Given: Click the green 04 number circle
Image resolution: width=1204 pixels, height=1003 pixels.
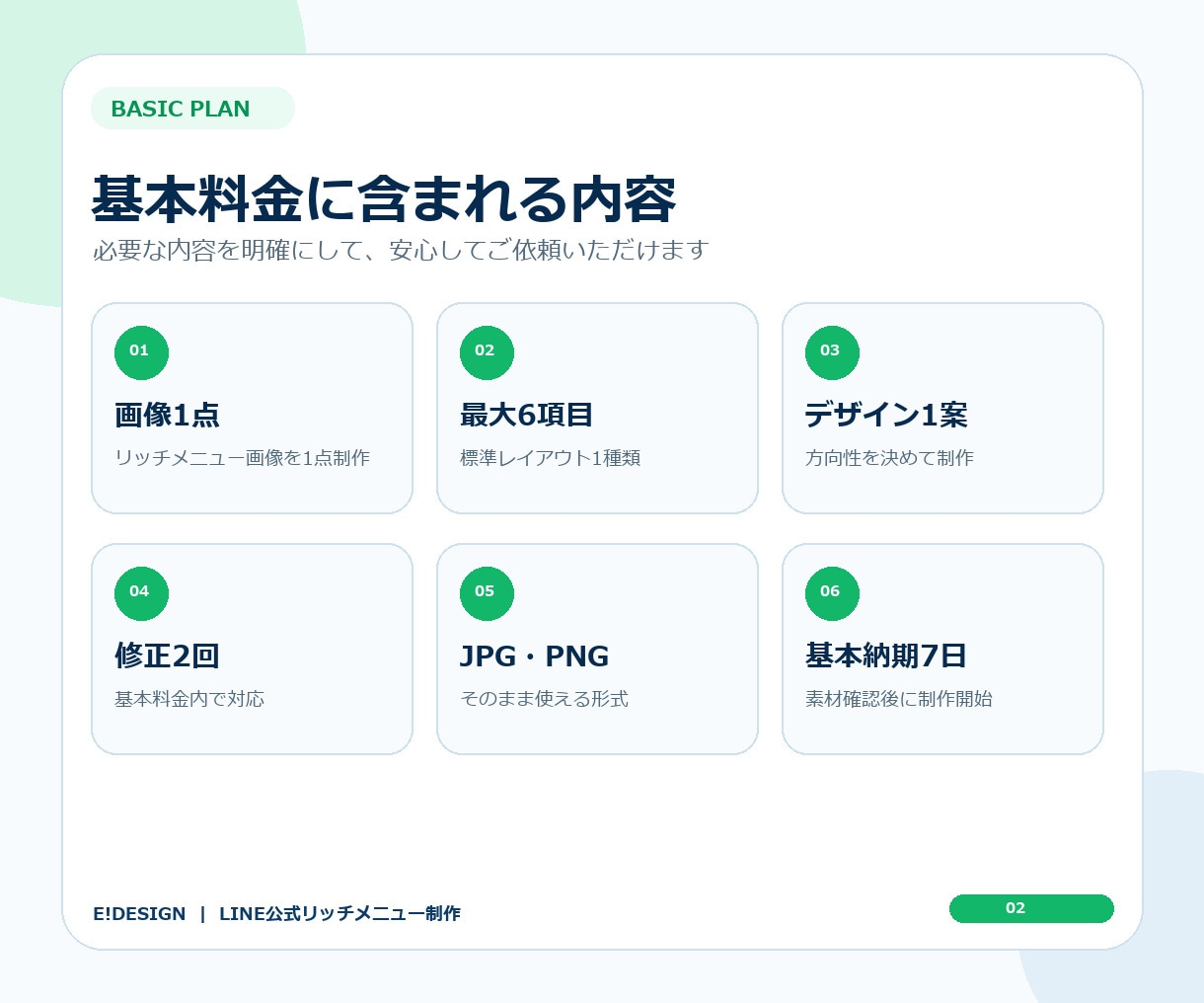Looking at the screenshot, I should point(141,593).
